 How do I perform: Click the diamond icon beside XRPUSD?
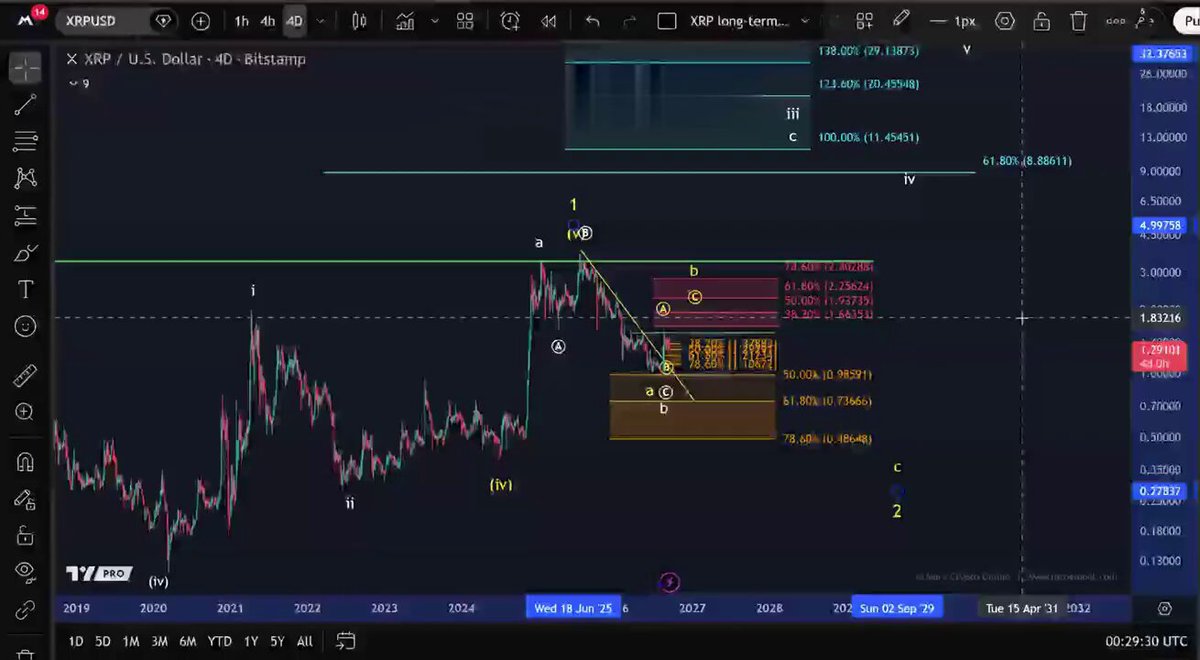click(x=164, y=21)
